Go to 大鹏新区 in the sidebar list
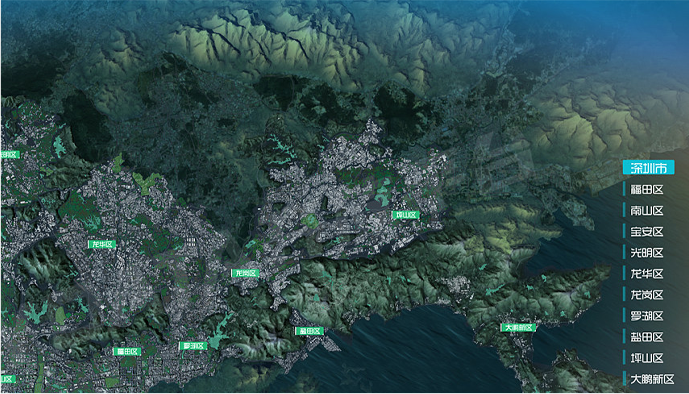689x394 pixels. coord(652,379)
